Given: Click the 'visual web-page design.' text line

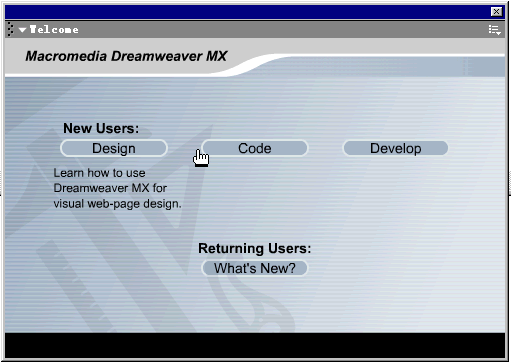Looking at the screenshot, I should point(117,204).
